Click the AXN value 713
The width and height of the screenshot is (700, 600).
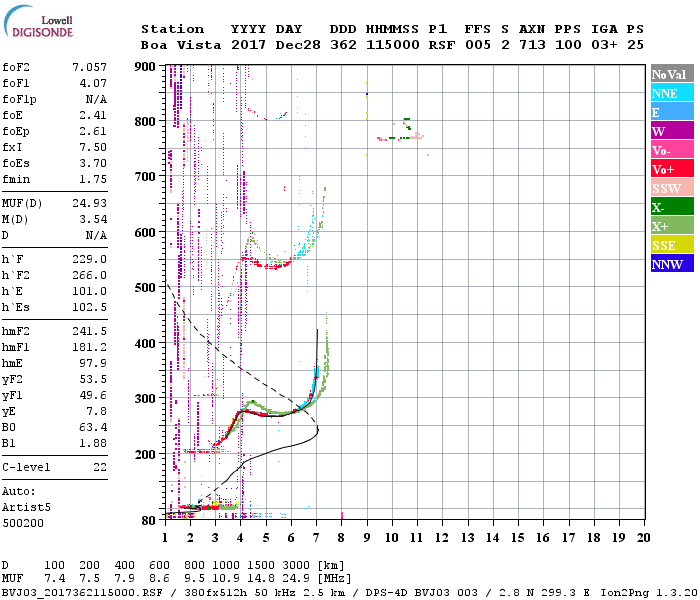(532, 45)
